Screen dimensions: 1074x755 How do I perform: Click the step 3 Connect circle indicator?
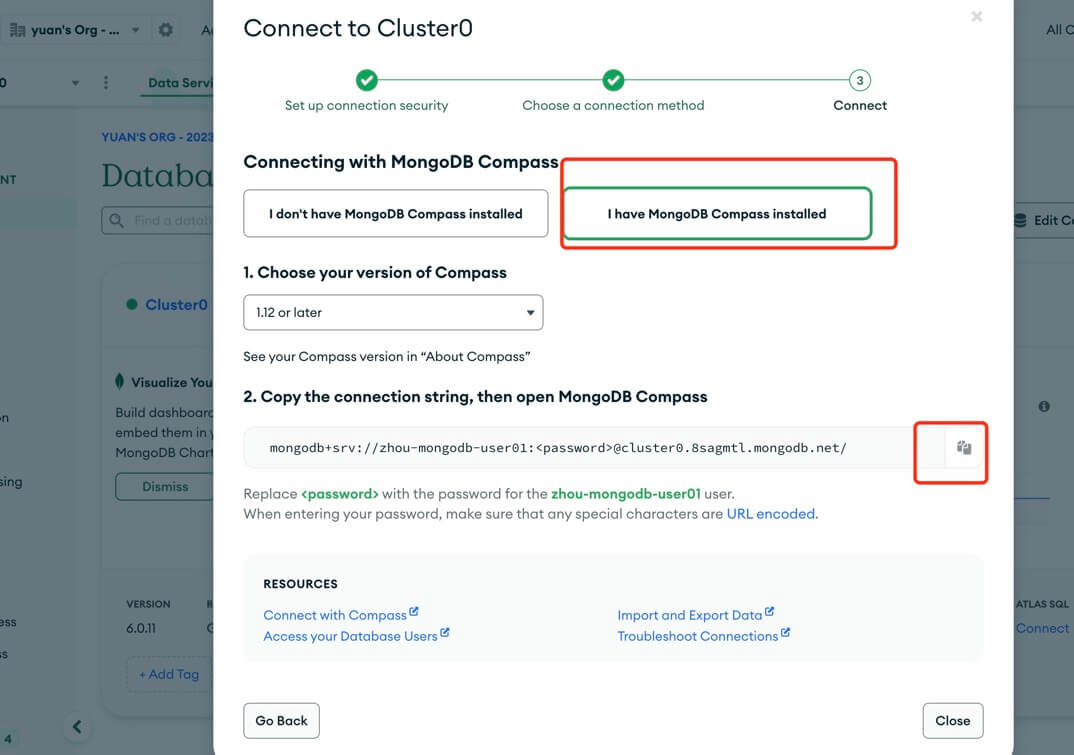pos(859,80)
